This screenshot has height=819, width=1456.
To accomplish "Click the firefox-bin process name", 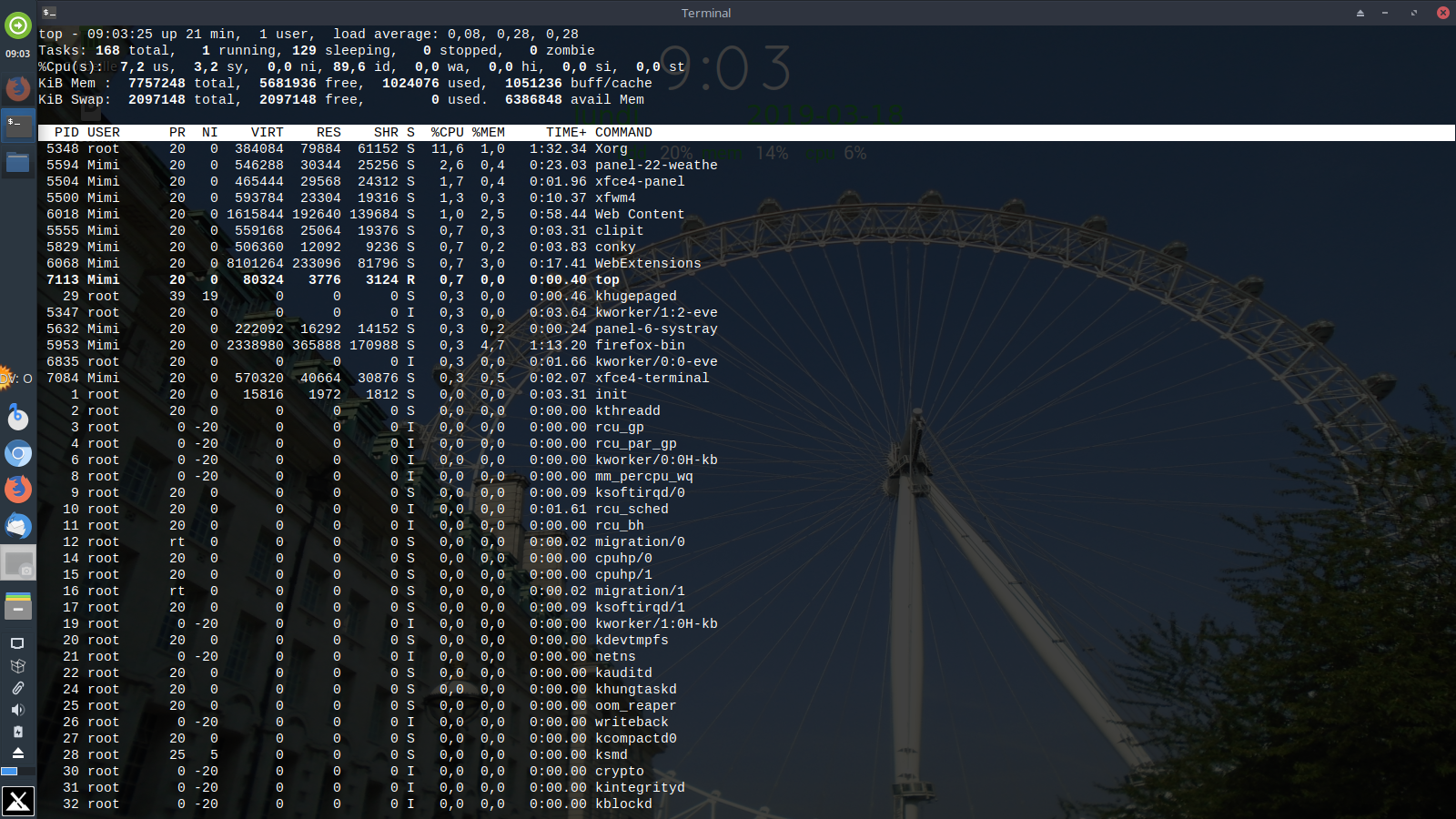I will click(x=640, y=346).
